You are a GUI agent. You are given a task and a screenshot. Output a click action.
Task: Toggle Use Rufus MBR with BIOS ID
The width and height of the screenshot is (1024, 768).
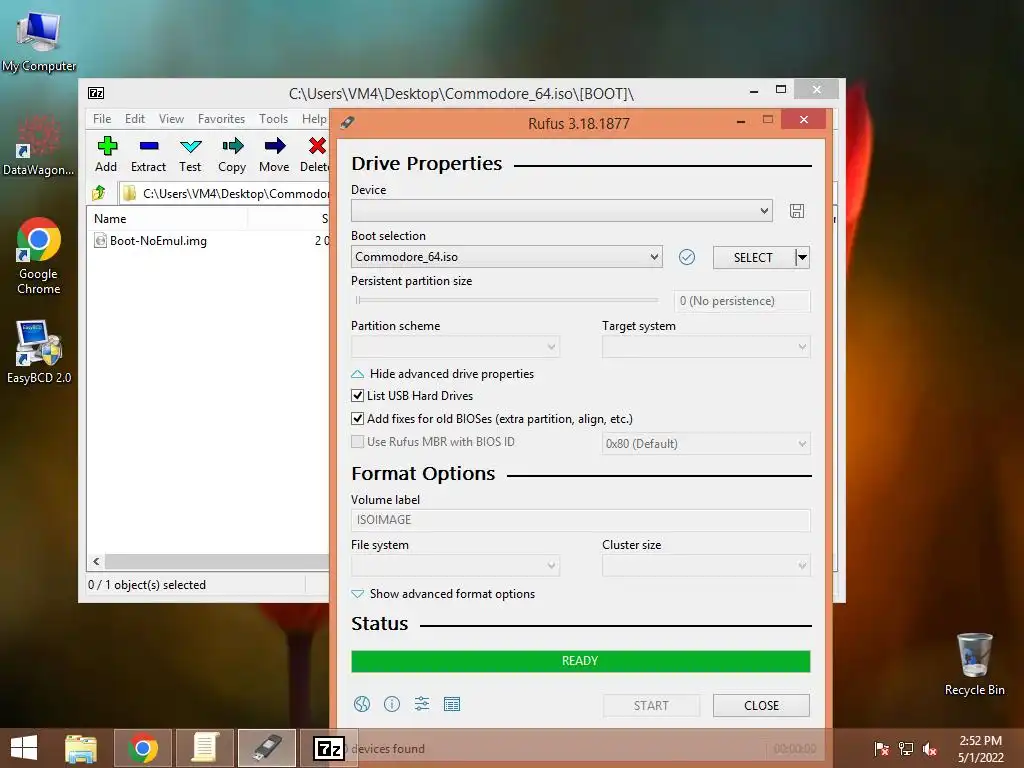(357, 441)
